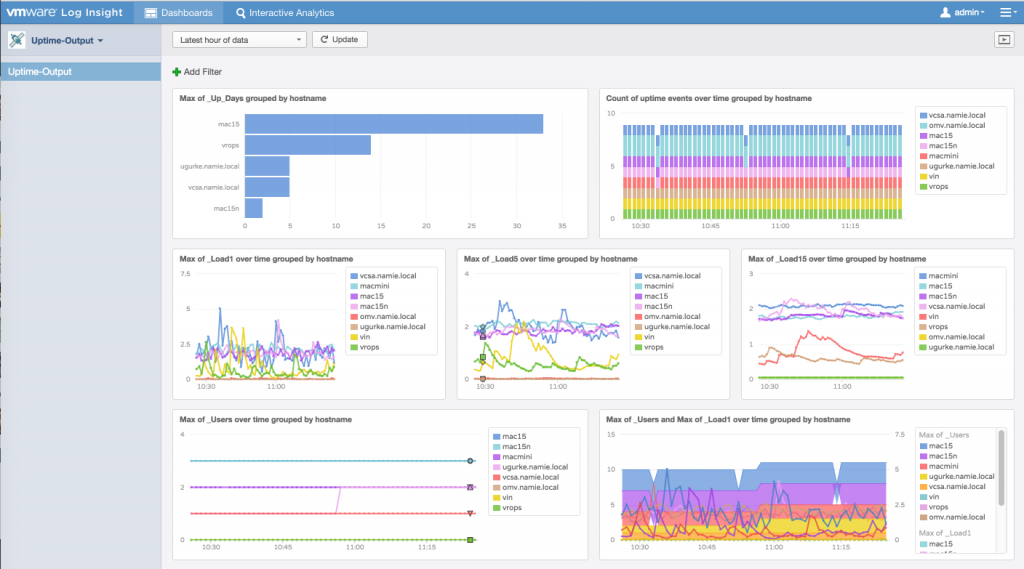Screen dimensions: 1024x569
Task: Open the hamburger menu icon
Action: click(x=1006, y=13)
